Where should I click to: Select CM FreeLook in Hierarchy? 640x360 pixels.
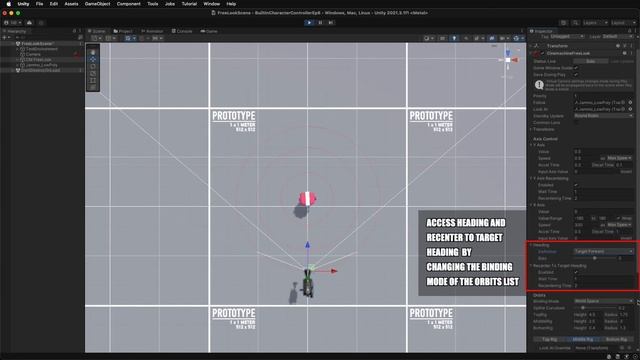pos(38,60)
